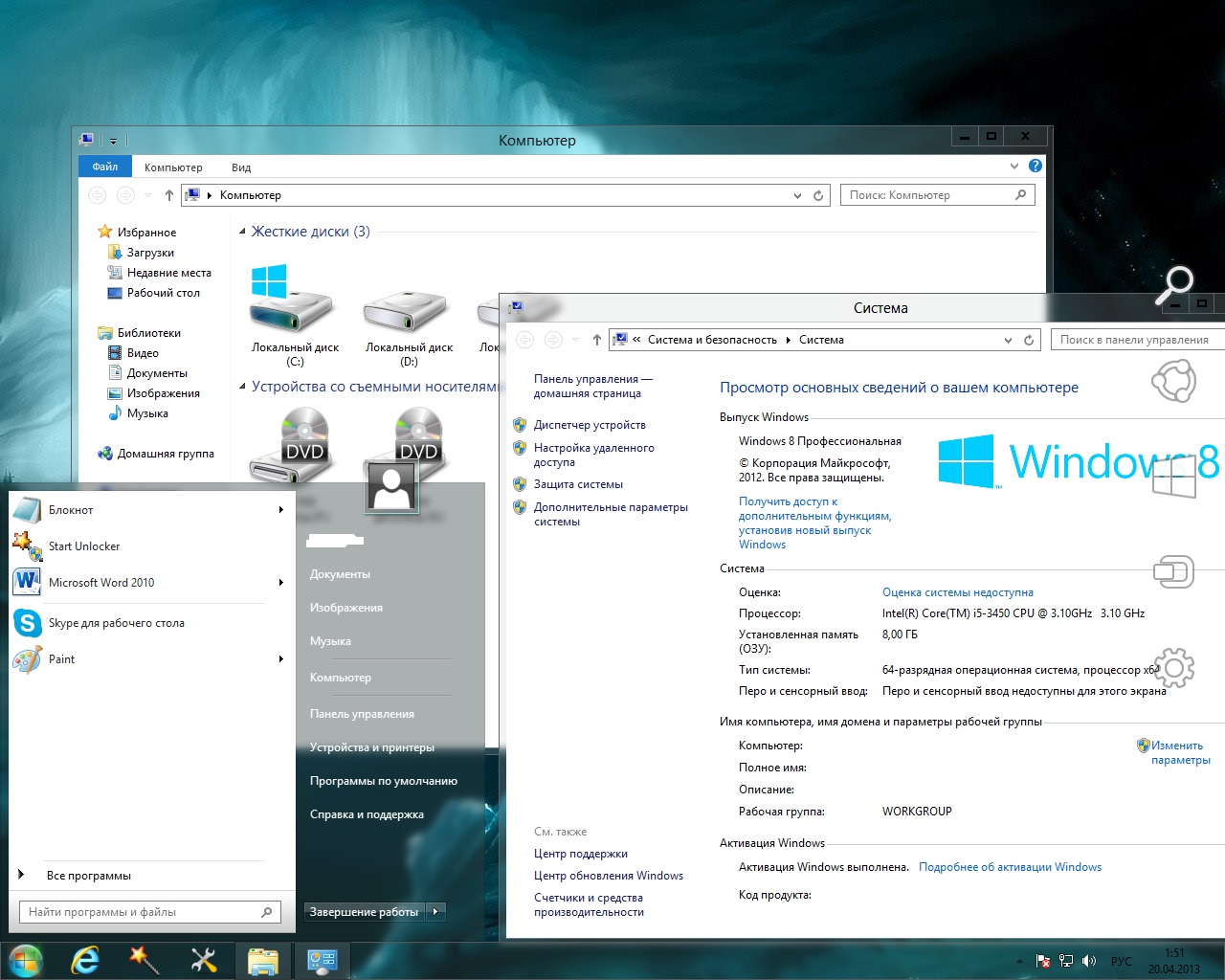Open Local Disk (D:) drive icon
The height and width of the screenshot is (980, 1225).
pos(406,312)
